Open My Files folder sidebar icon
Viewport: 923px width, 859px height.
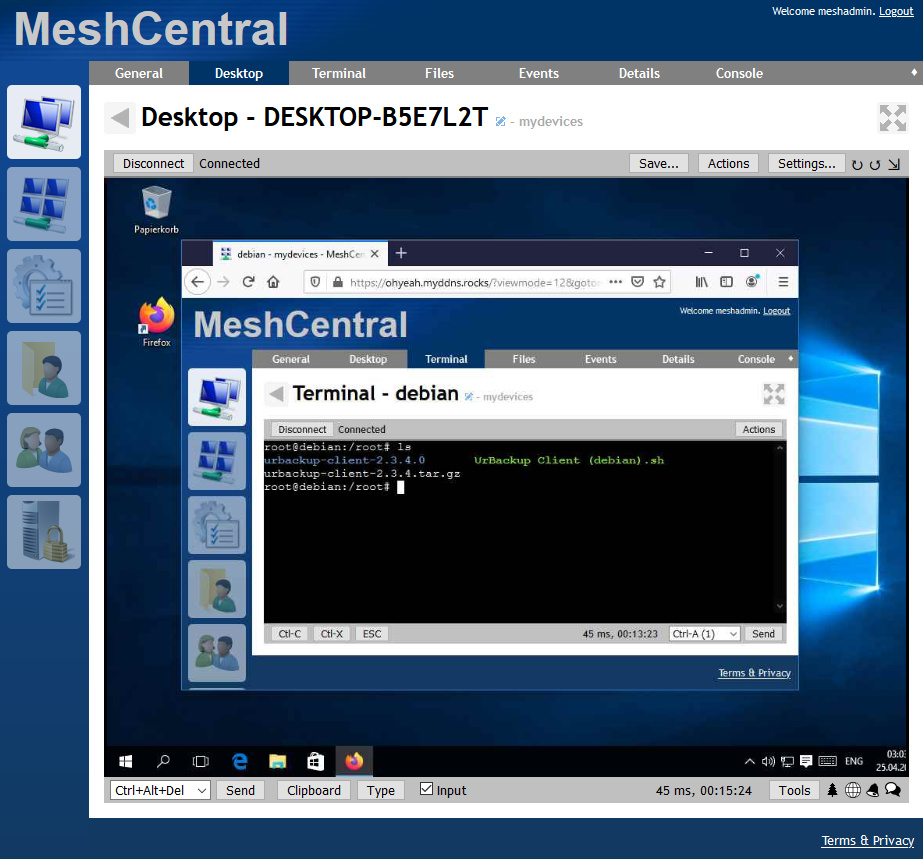point(44,367)
